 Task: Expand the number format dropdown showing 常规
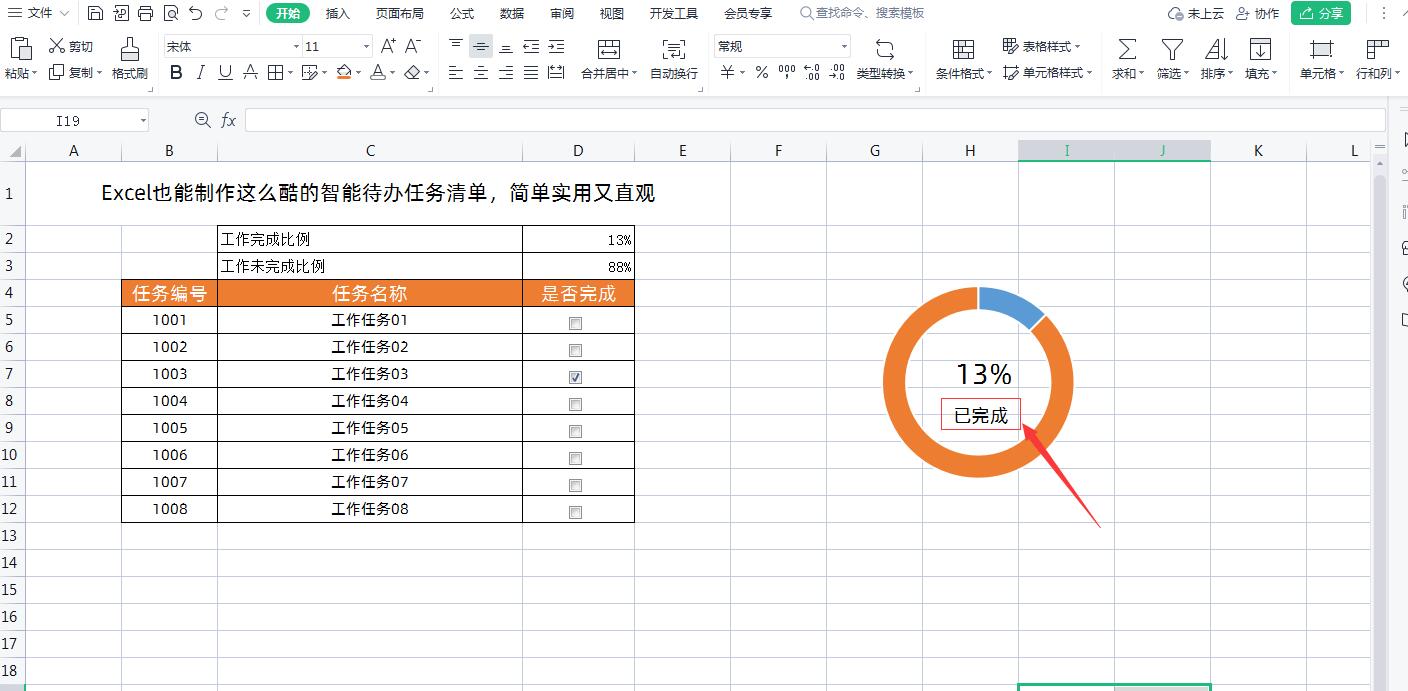[x=843, y=46]
